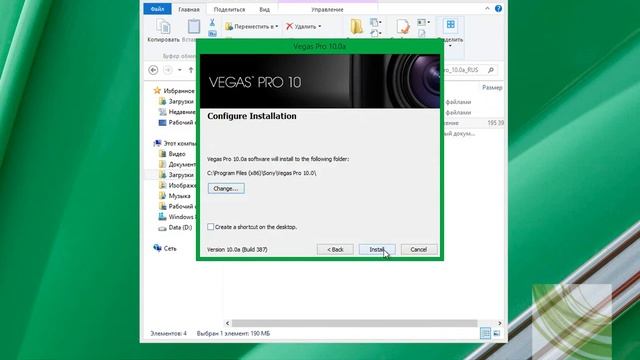
Task: Click the Explorer Help question mark icon
Action: point(498,9)
